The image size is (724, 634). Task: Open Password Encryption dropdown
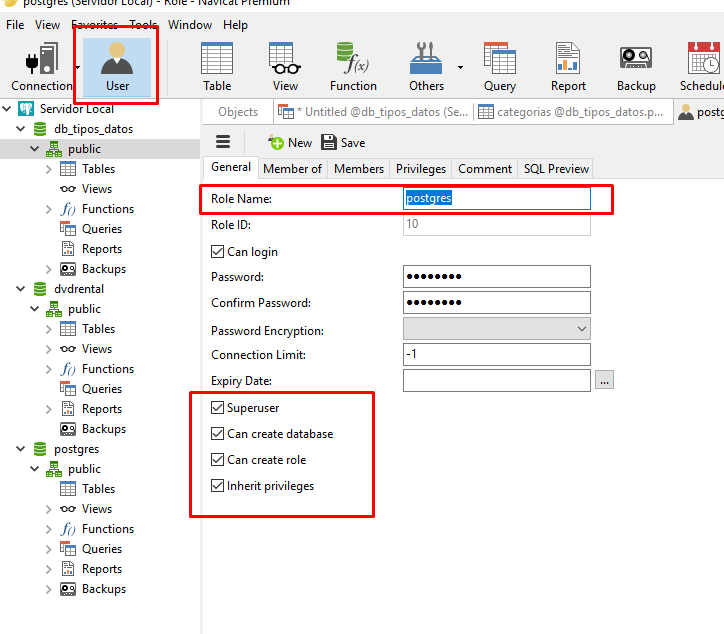click(x=496, y=329)
